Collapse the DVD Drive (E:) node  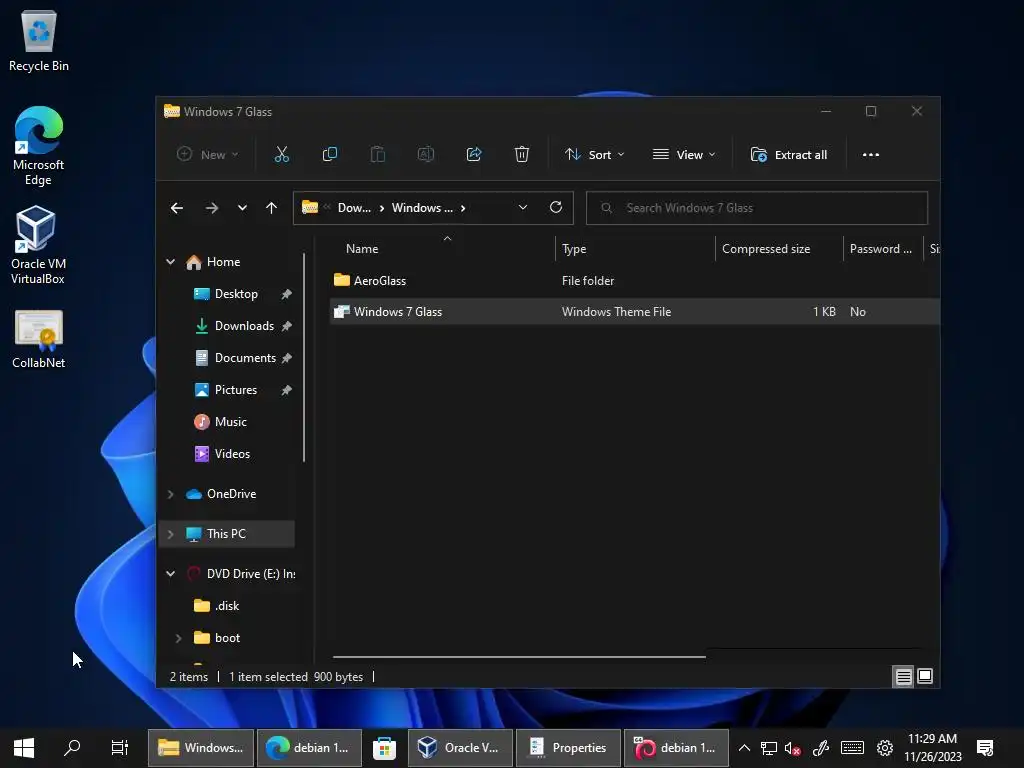click(x=170, y=573)
